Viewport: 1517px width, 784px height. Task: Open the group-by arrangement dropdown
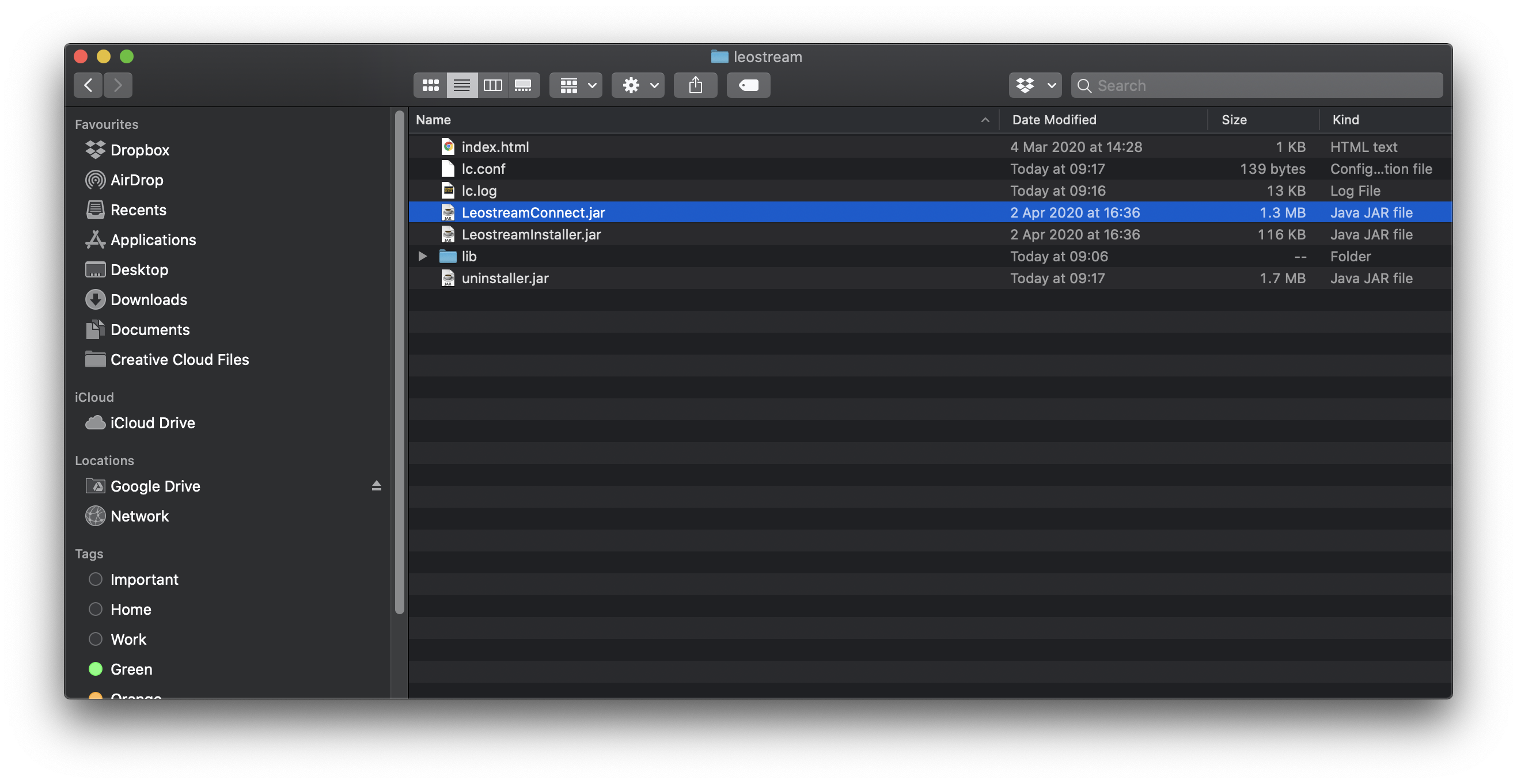575,85
